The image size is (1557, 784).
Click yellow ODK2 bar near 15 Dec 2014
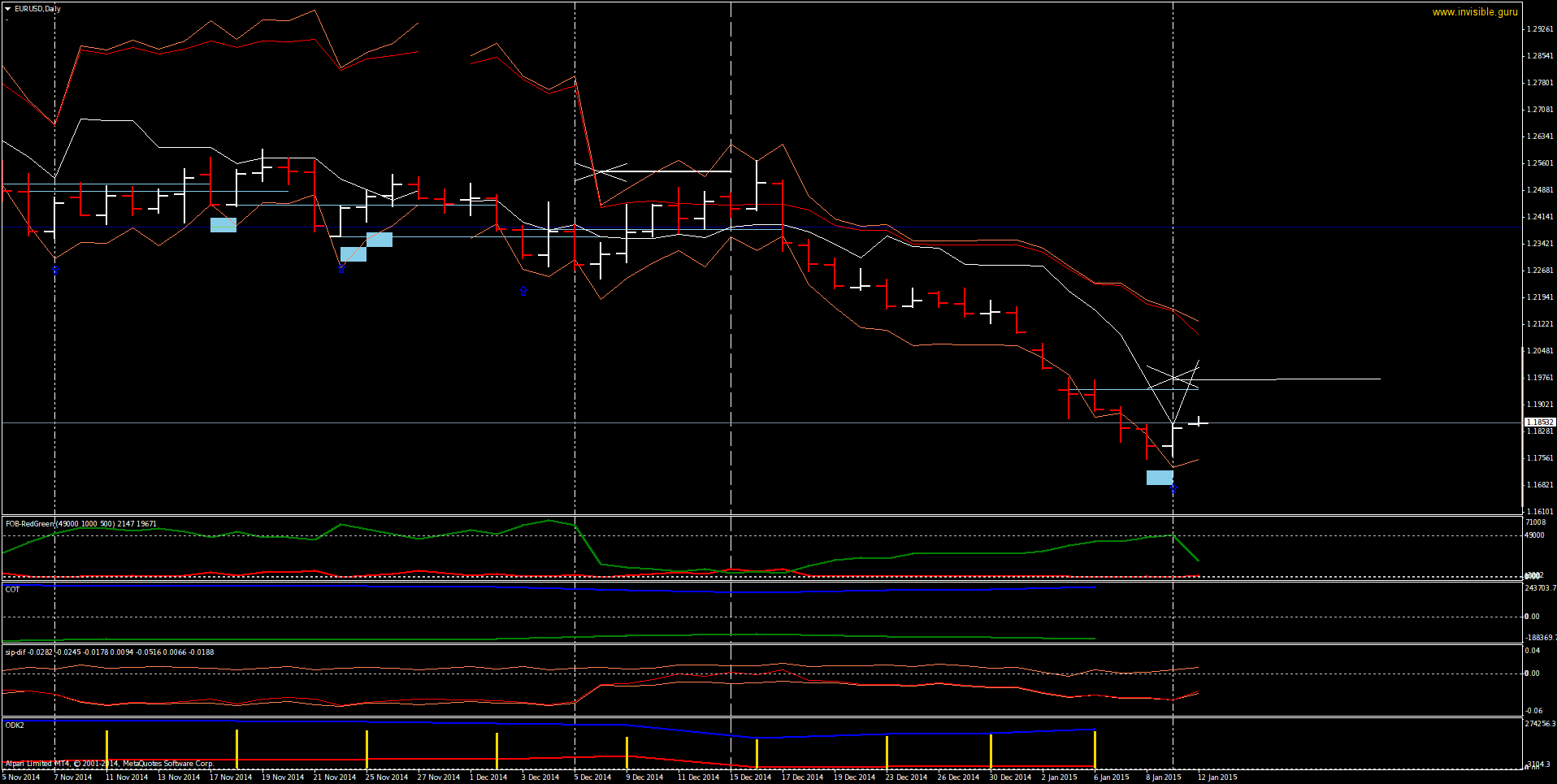coord(757,754)
